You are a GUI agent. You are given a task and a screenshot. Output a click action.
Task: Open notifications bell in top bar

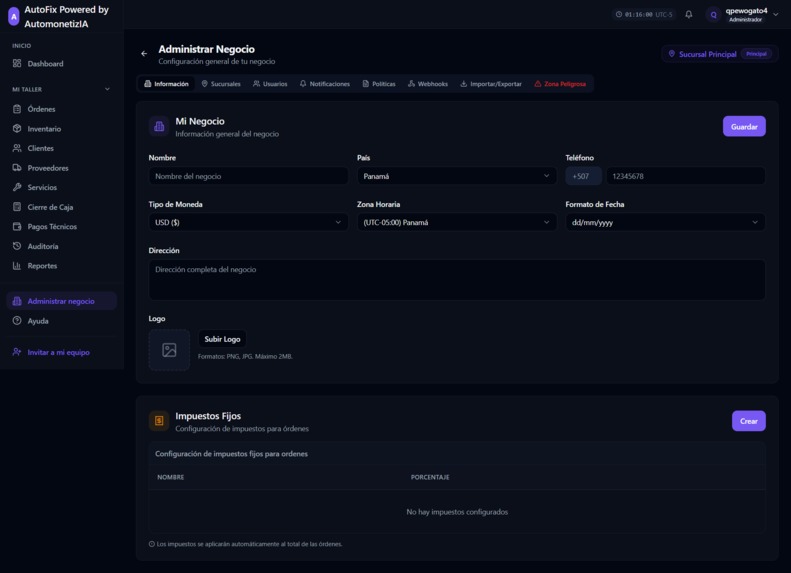pyautogui.click(x=689, y=15)
